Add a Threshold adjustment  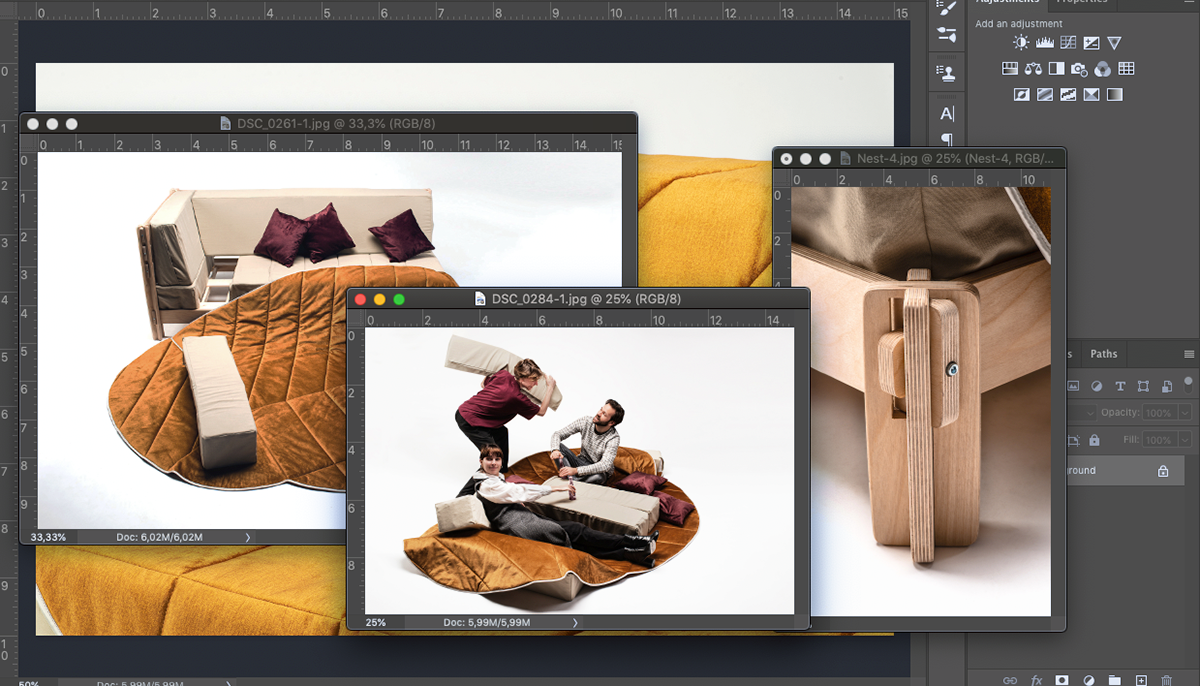pos(1068,95)
